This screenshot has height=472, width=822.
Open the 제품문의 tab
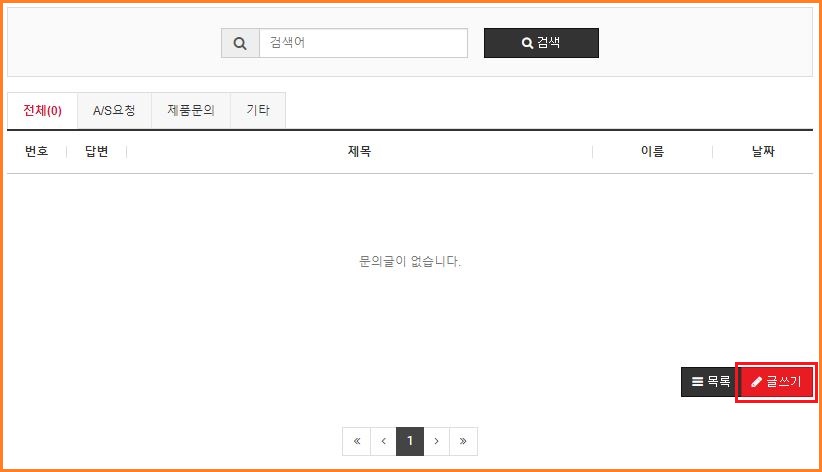(191, 111)
